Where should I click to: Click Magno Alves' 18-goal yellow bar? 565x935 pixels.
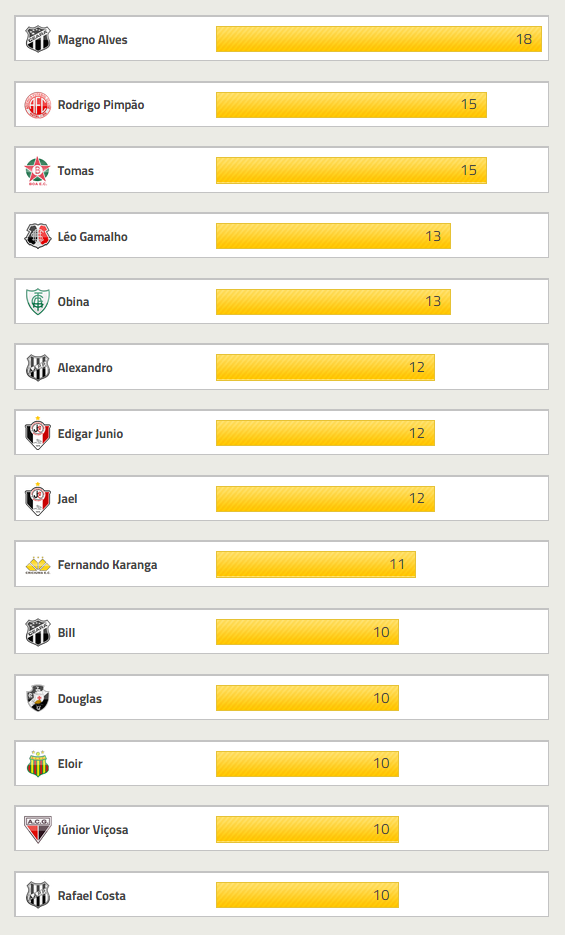[x=378, y=39]
